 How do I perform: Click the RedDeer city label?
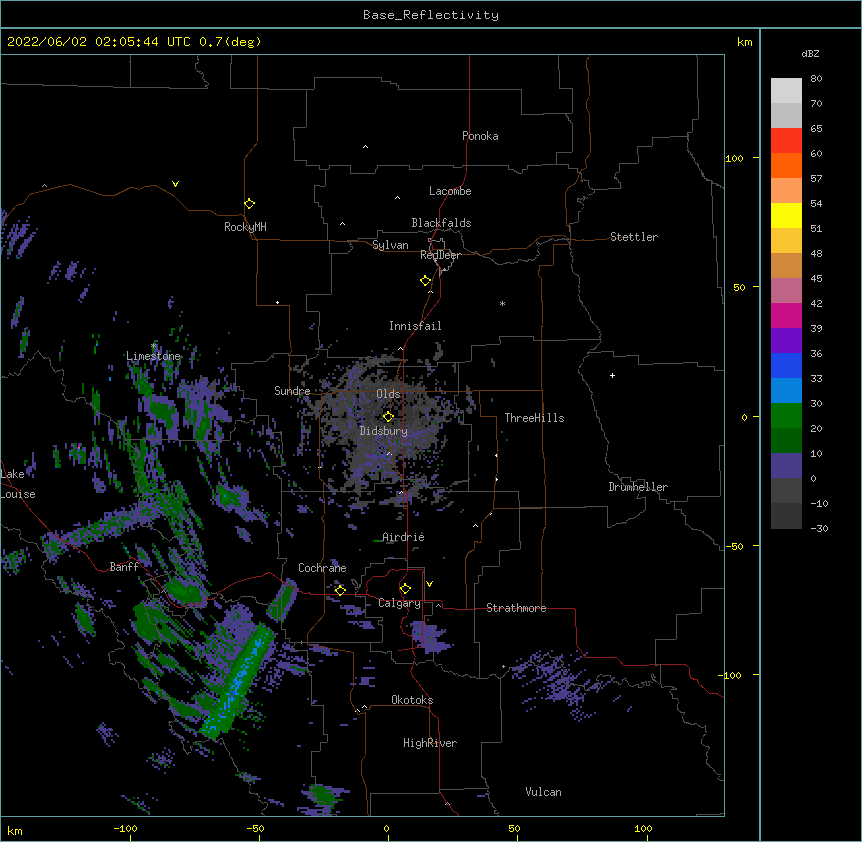coord(440,255)
